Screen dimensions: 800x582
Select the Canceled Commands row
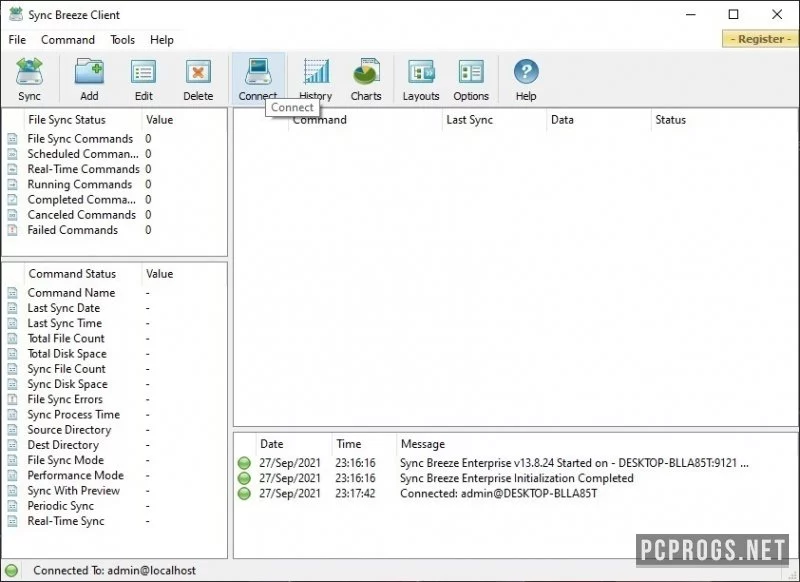tap(115, 215)
